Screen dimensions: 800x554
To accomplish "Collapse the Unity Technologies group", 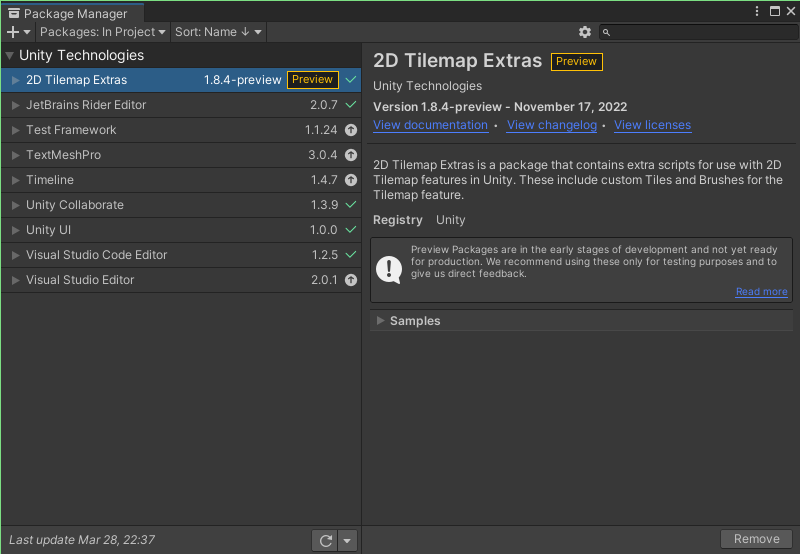I will (9, 56).
